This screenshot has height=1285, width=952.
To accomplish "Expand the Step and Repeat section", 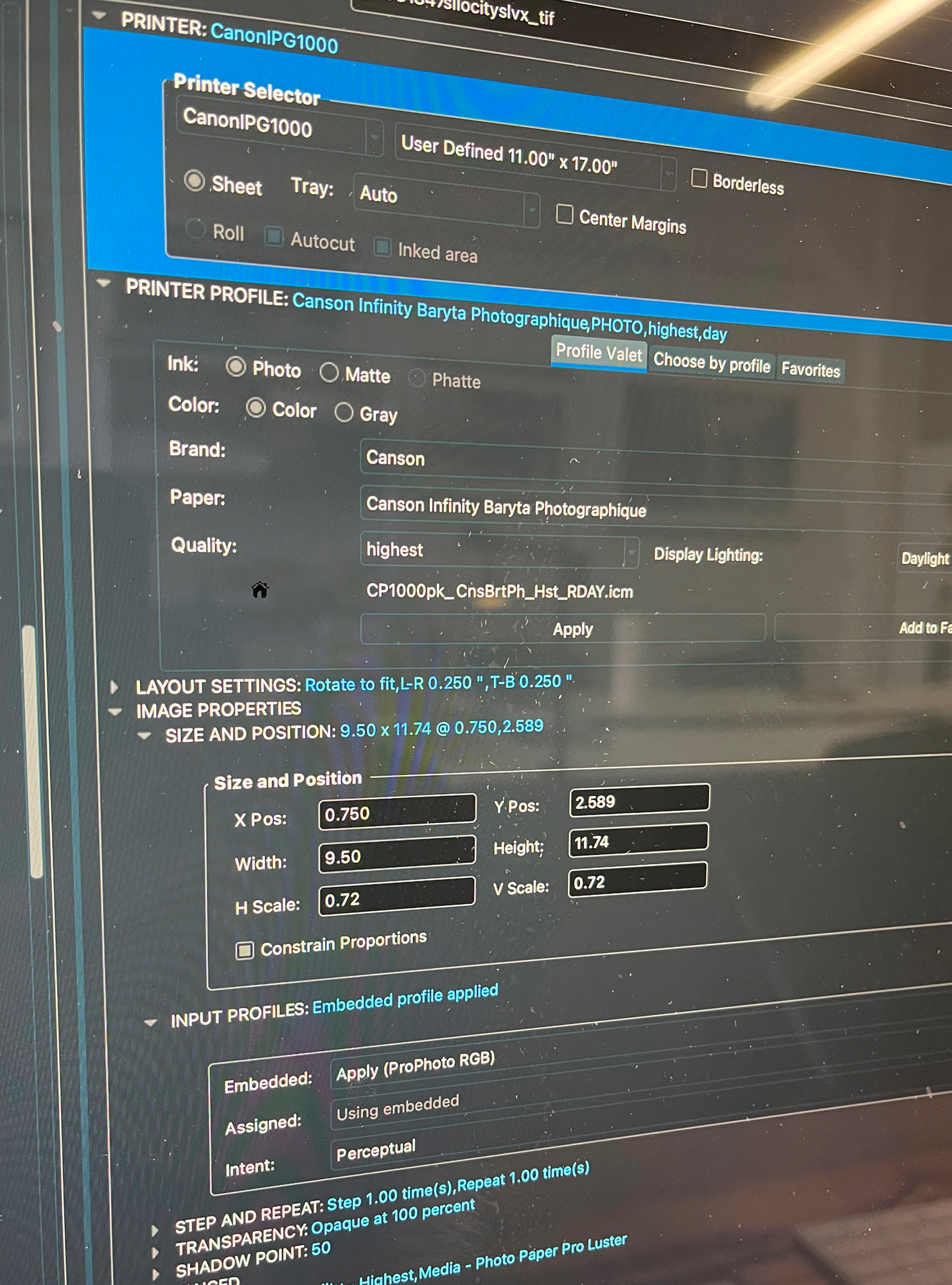I will coord(155,1230).
